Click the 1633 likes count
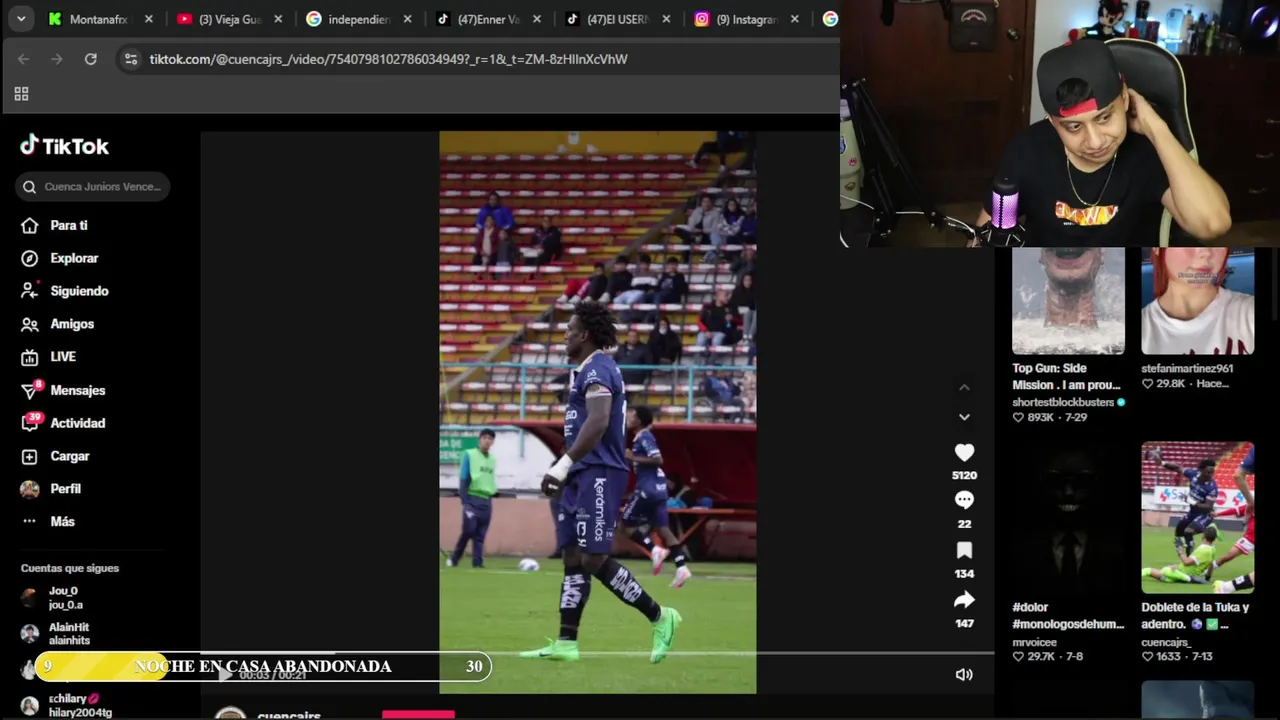Viewport: 1280px width, 720px height. (x=1168, y=656)
